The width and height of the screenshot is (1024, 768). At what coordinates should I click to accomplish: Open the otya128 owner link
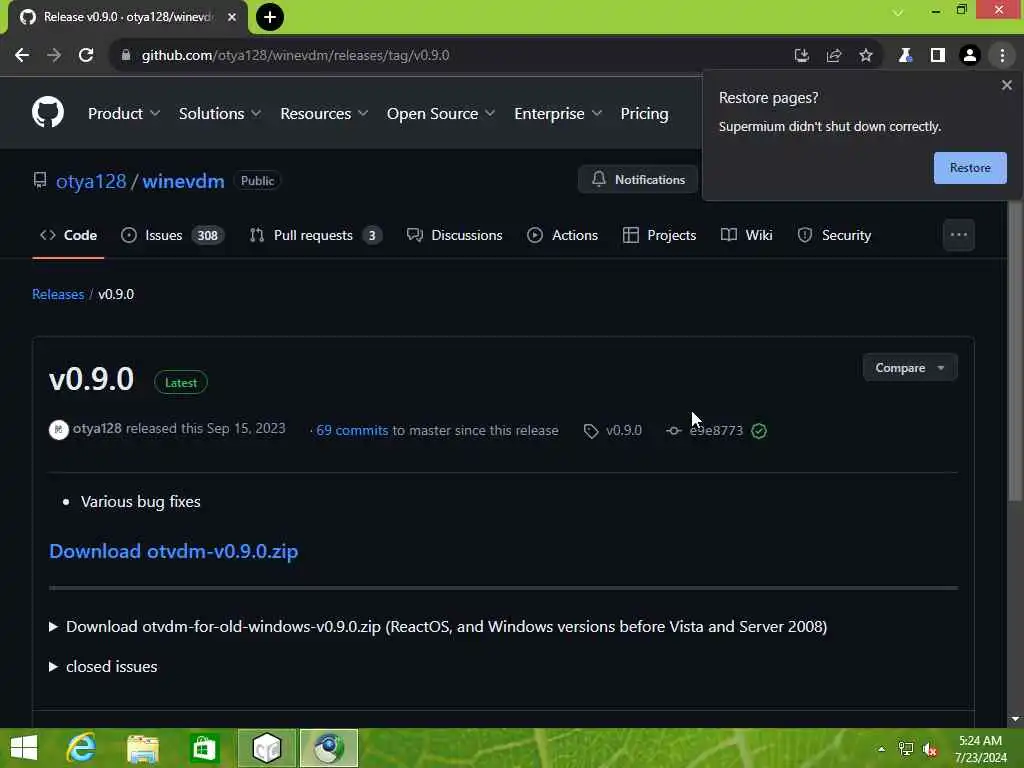(91, 181)
